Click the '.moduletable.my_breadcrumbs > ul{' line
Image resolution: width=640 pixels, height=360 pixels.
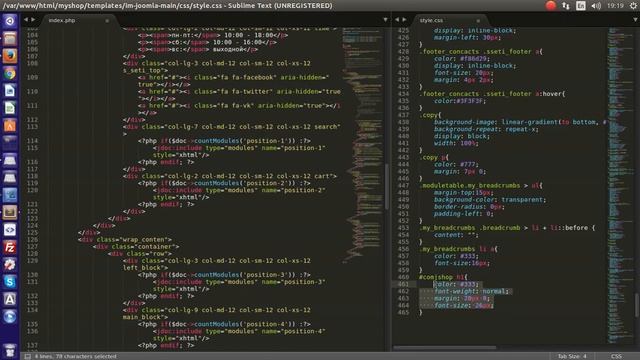(x=481, y=186)
